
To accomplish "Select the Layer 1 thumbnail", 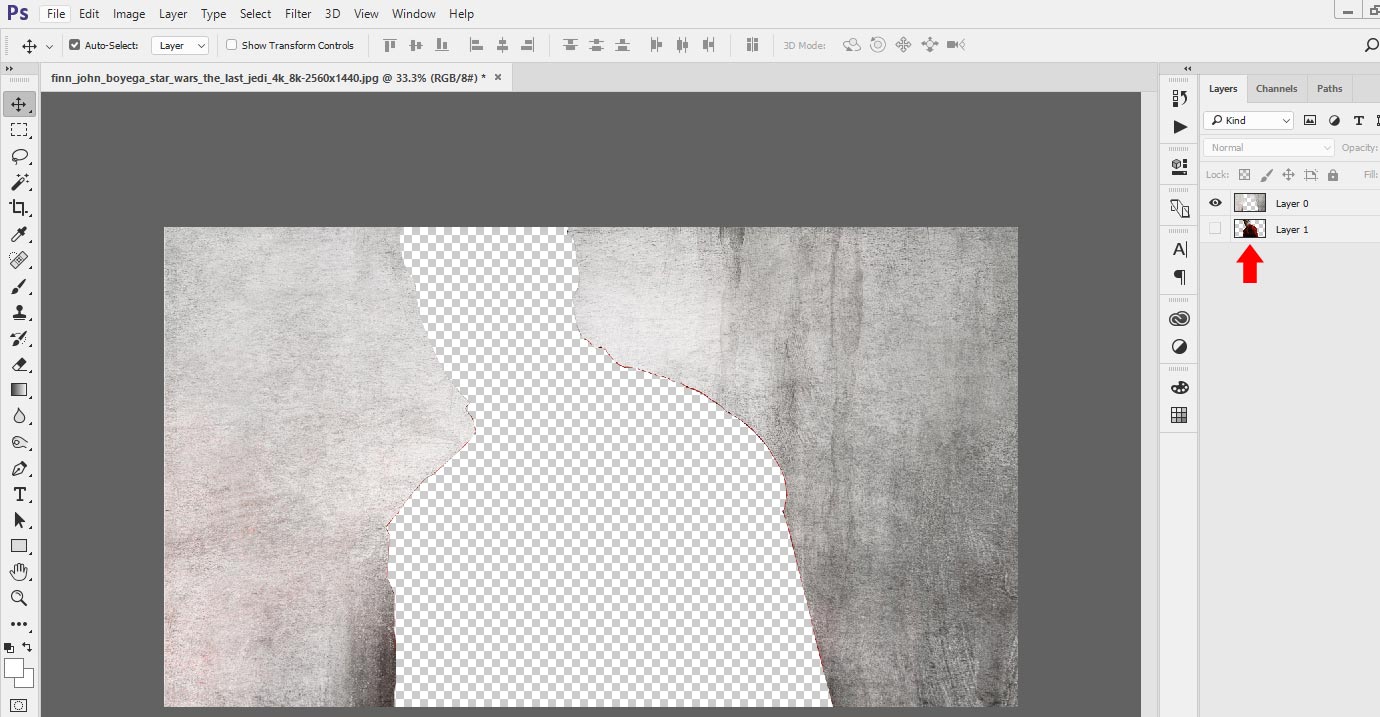I will 1250,229.
